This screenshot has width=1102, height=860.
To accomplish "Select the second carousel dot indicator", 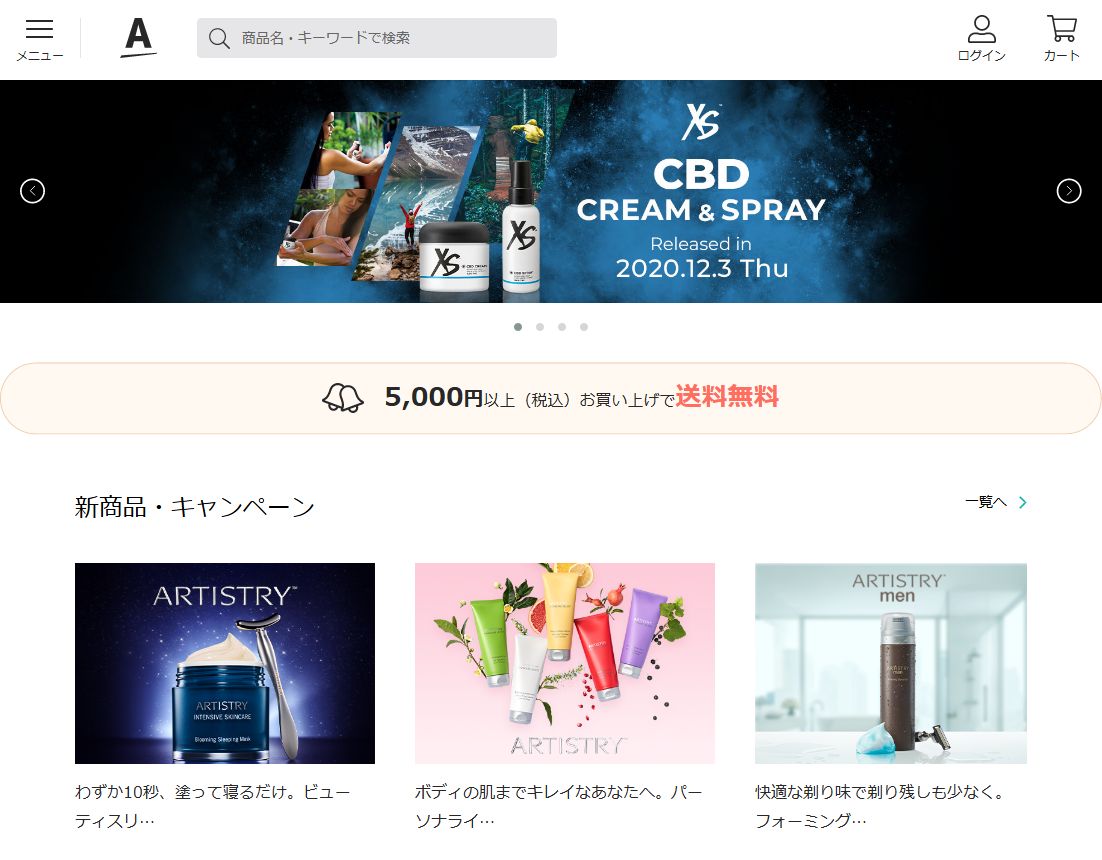I will click(x=540, y=327).
